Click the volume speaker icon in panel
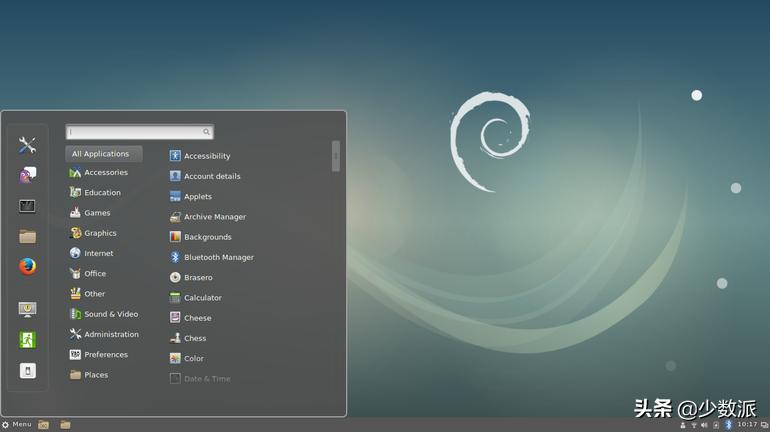 [x=704, y=425]
